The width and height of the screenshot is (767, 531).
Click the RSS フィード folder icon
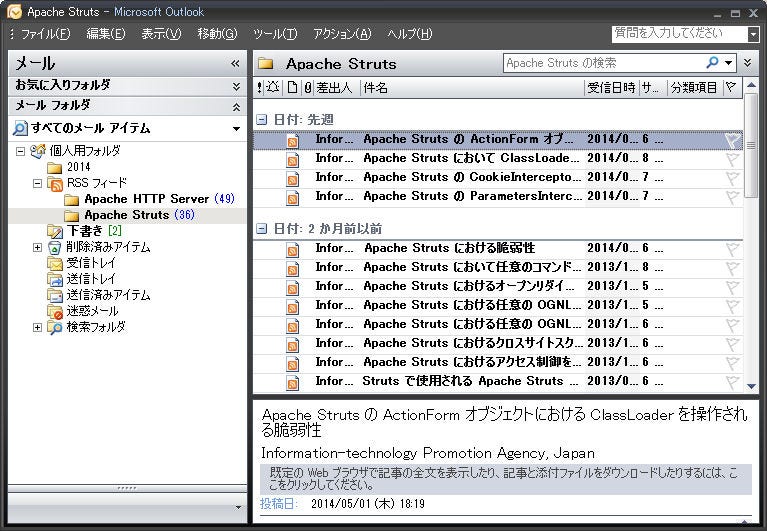55,184
